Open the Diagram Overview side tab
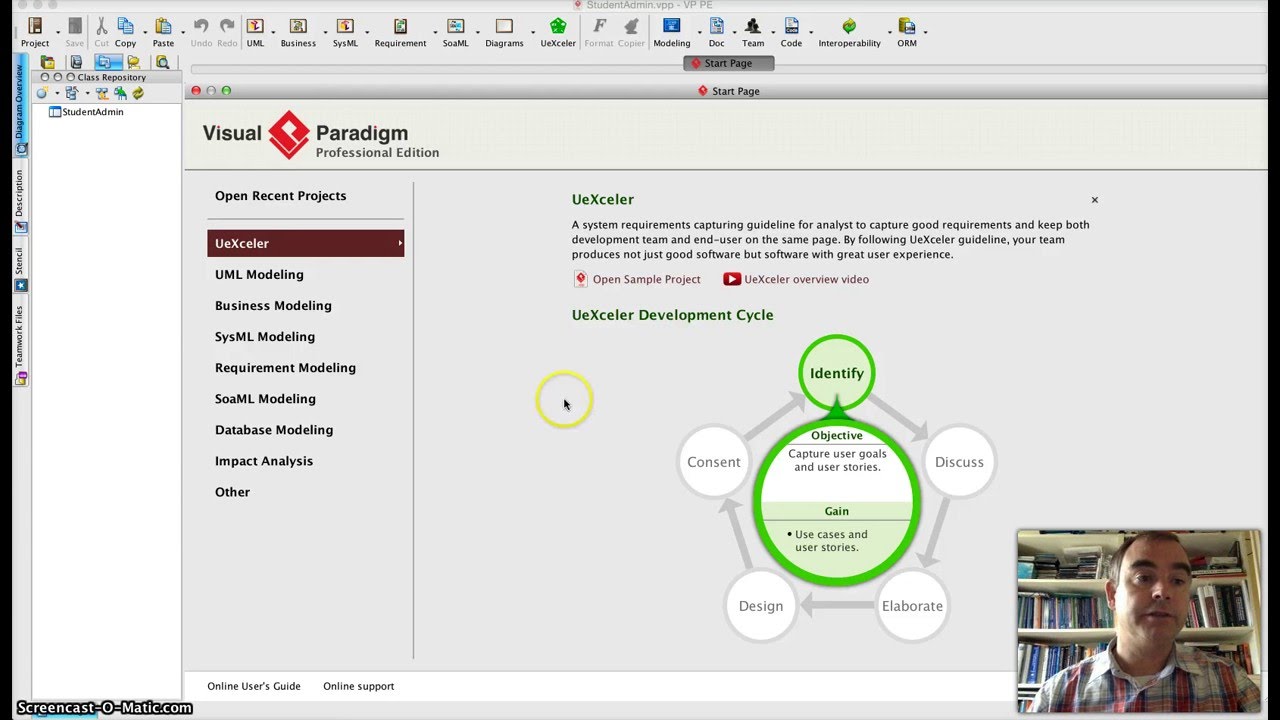The width and height of the screenshot is (1280, 720). coord(20,106)
